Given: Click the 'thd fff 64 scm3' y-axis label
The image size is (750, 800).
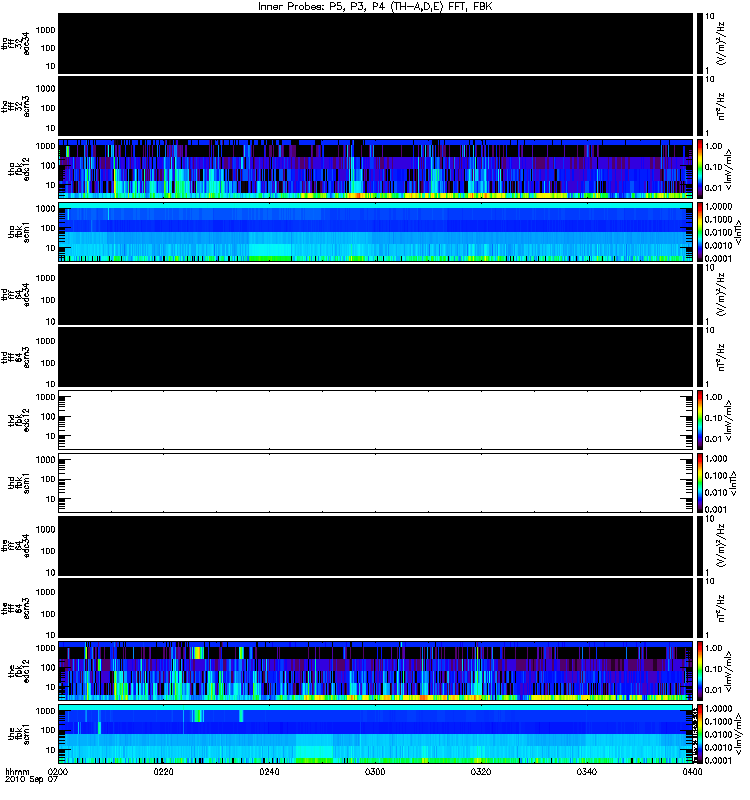Looking at the screenshot, I should (x=15, y=357).
